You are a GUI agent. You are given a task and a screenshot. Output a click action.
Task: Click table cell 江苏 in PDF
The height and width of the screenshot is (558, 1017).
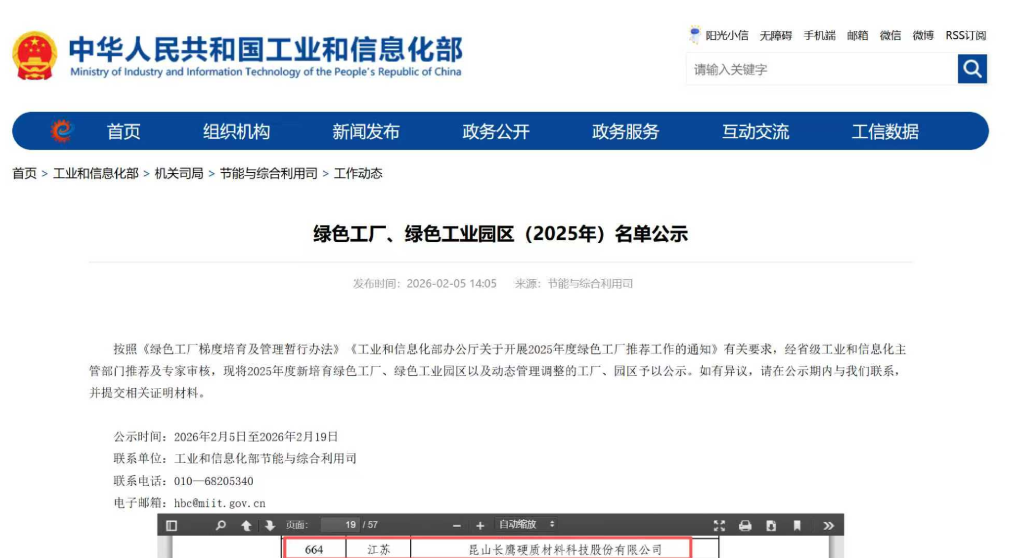click(x=379, y=549)
